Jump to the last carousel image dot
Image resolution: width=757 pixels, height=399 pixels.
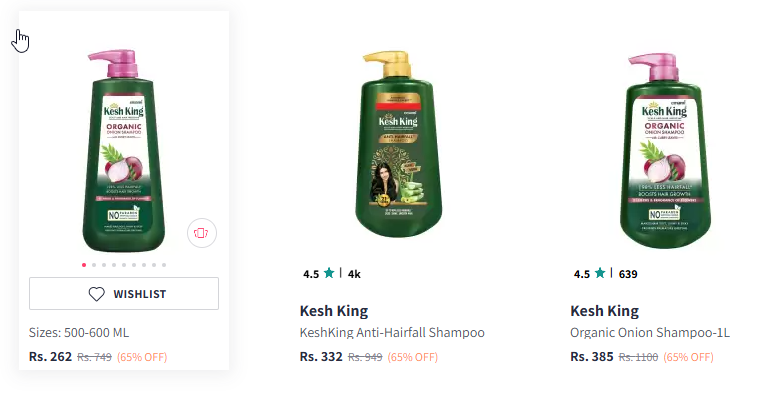click(x=164, y=265)
